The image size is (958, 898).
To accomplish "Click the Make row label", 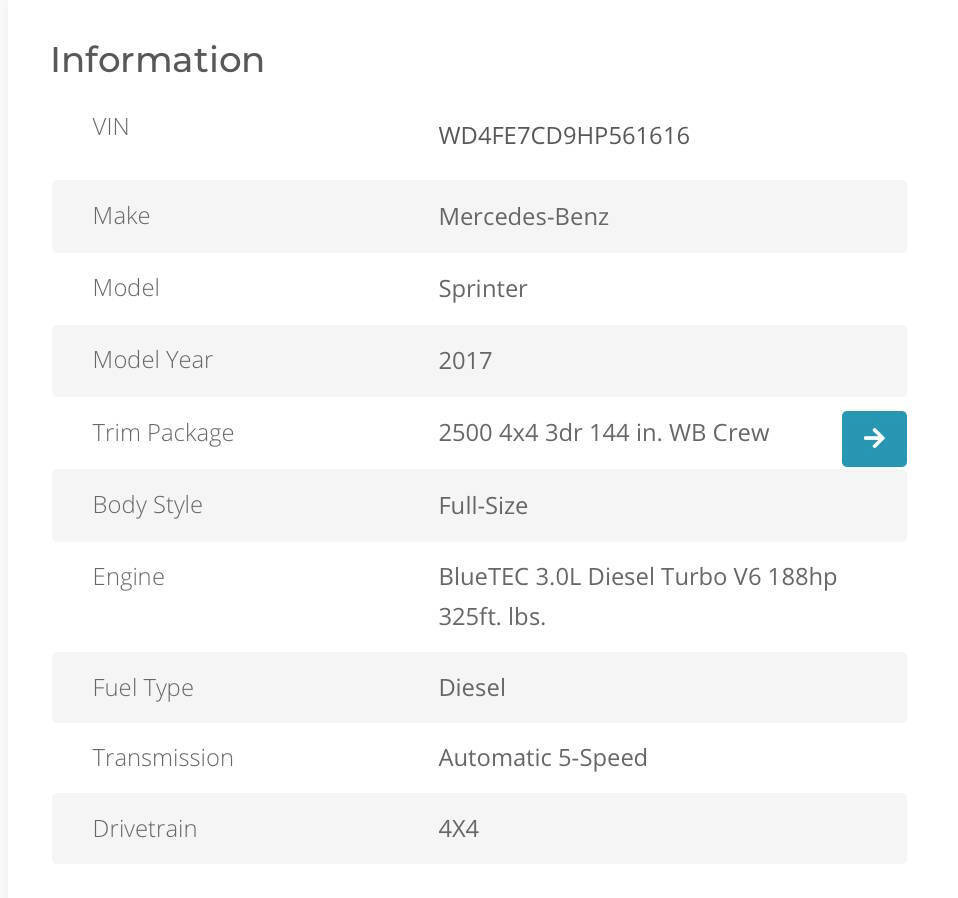I will pos(121,216).
